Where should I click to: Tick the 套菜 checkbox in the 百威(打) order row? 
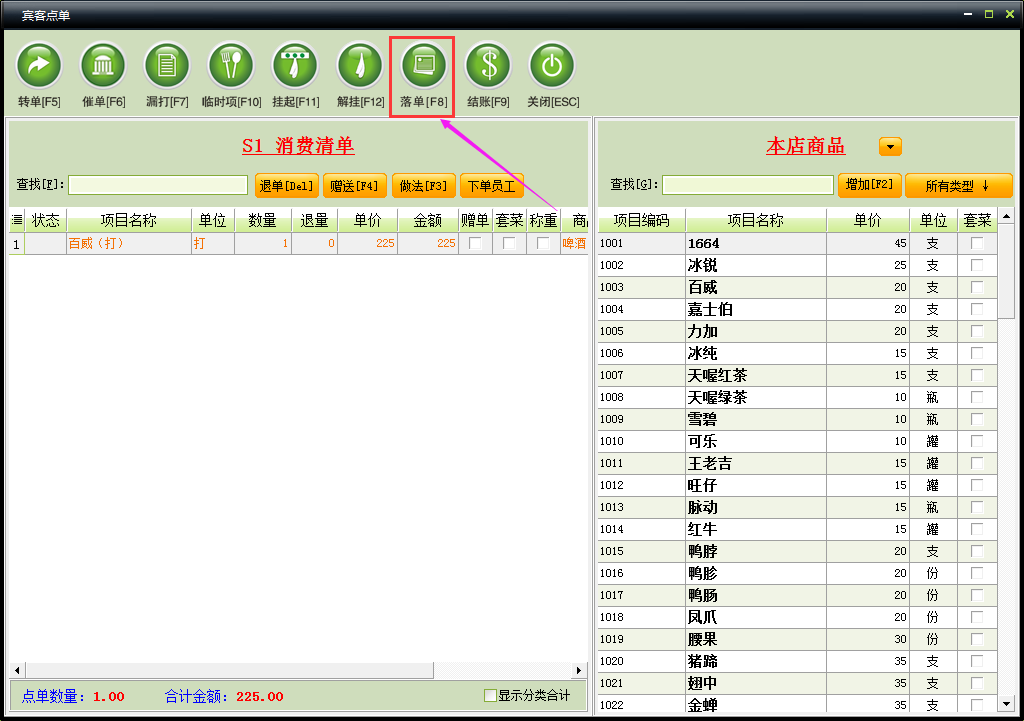pos(509,243)
